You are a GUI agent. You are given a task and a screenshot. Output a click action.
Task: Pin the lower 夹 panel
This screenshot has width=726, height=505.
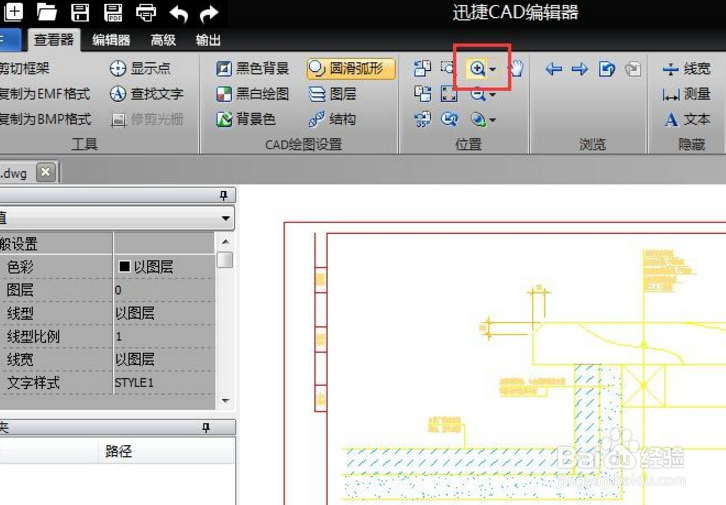pos(206,428)
